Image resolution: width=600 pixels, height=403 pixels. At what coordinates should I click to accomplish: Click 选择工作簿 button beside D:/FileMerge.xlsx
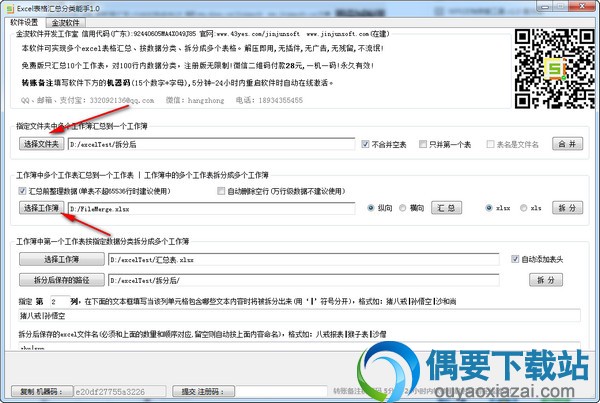coord(41,208)
